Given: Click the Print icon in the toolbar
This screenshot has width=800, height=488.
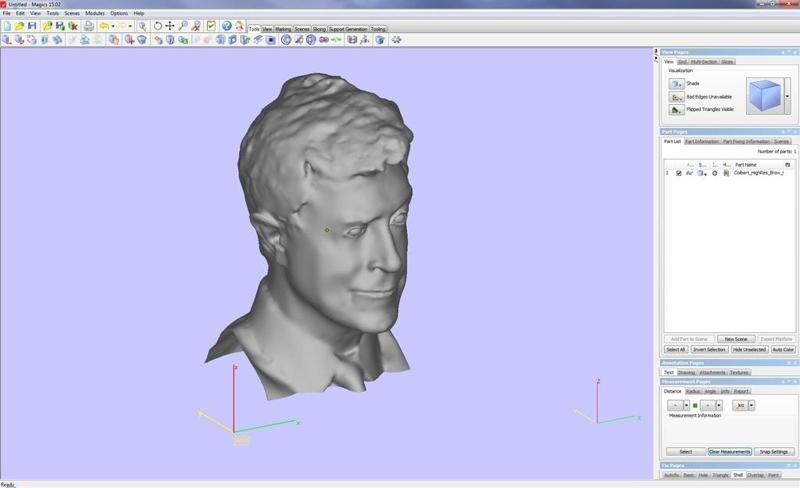Looking at the screenshot, I should [x=89, y=26].
